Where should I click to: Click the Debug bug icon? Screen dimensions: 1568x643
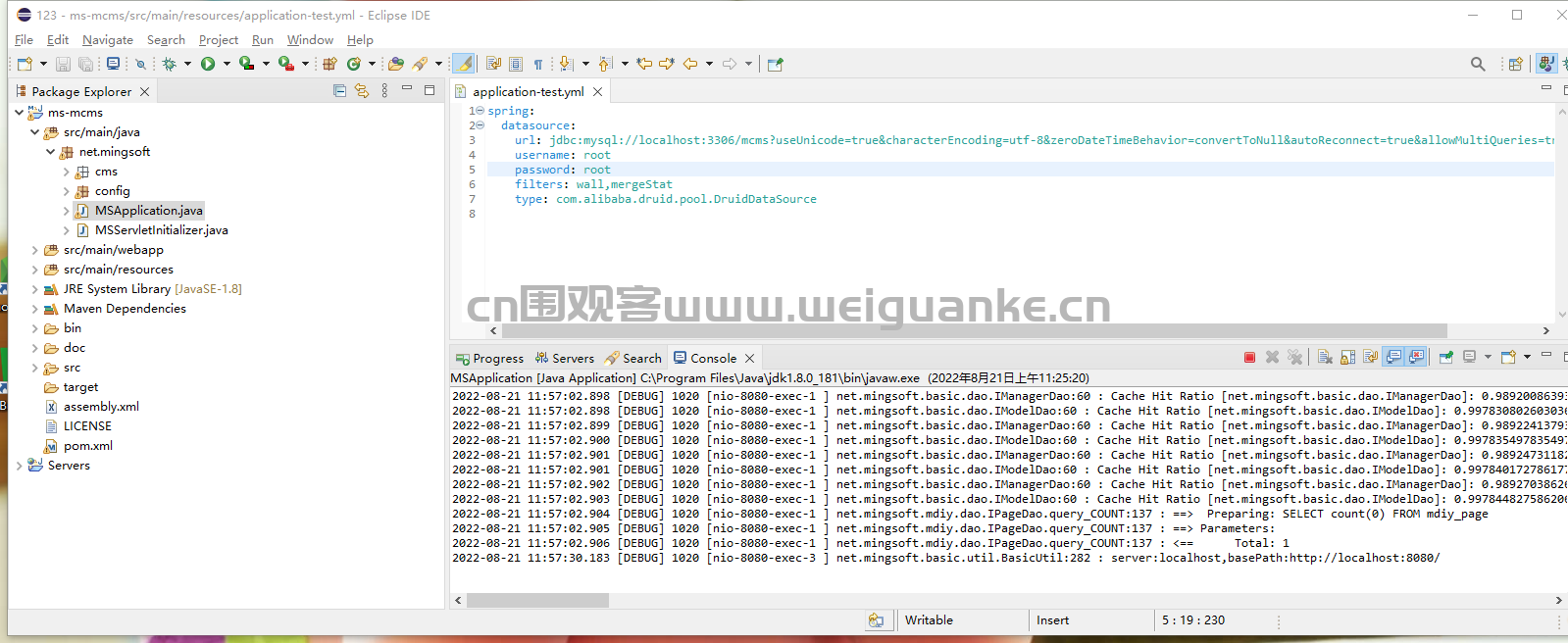[x=170, y=64]
